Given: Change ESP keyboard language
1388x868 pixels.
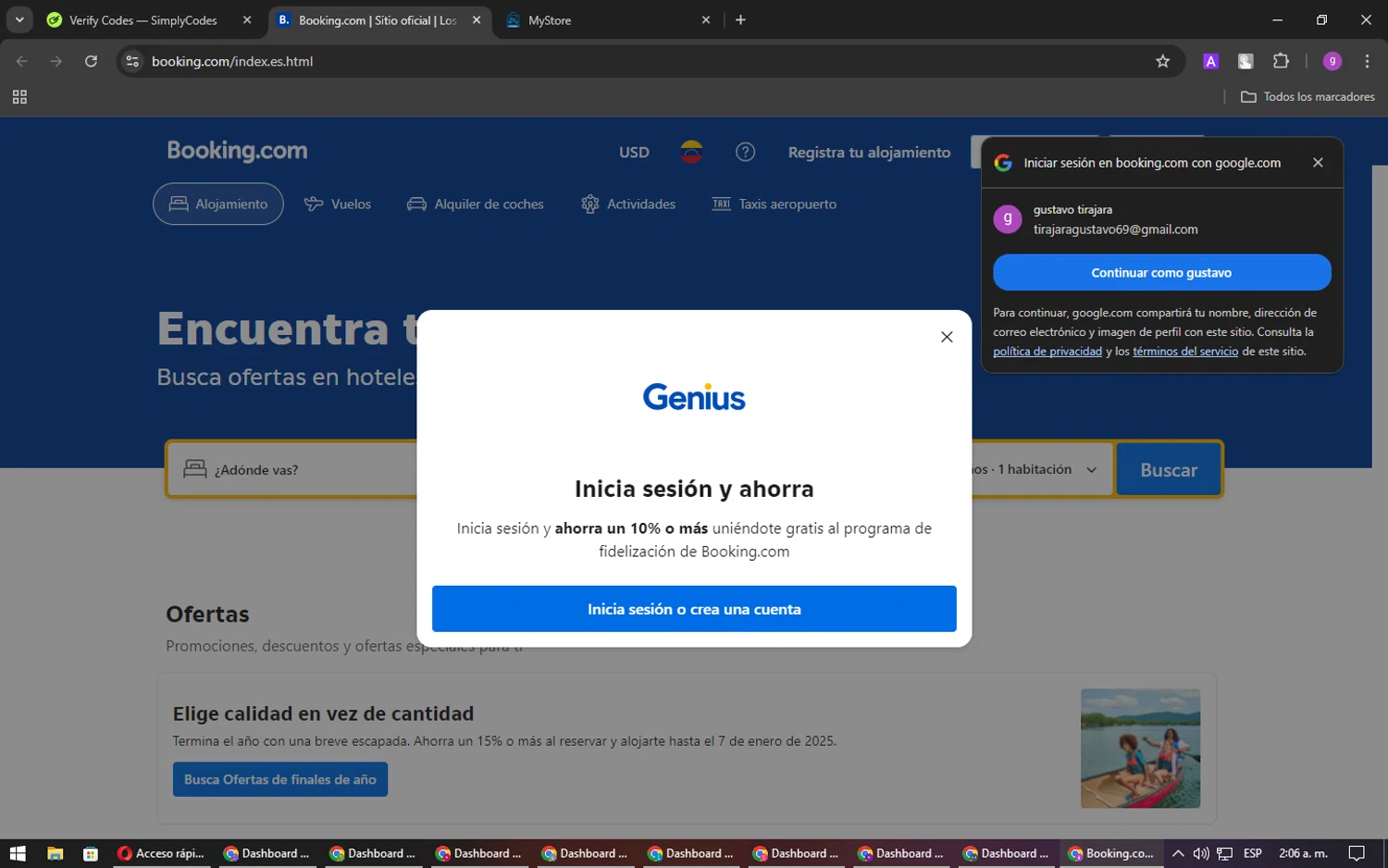Looking at the screenshot, I should pos(1253,853).
